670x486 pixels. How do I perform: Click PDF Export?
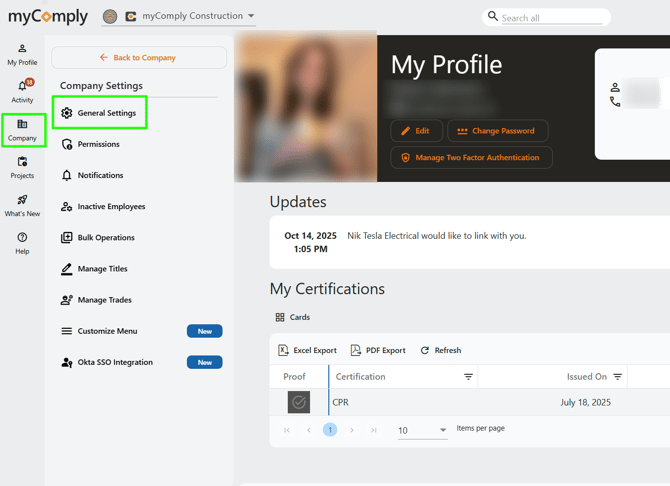(x=378, y=351)
